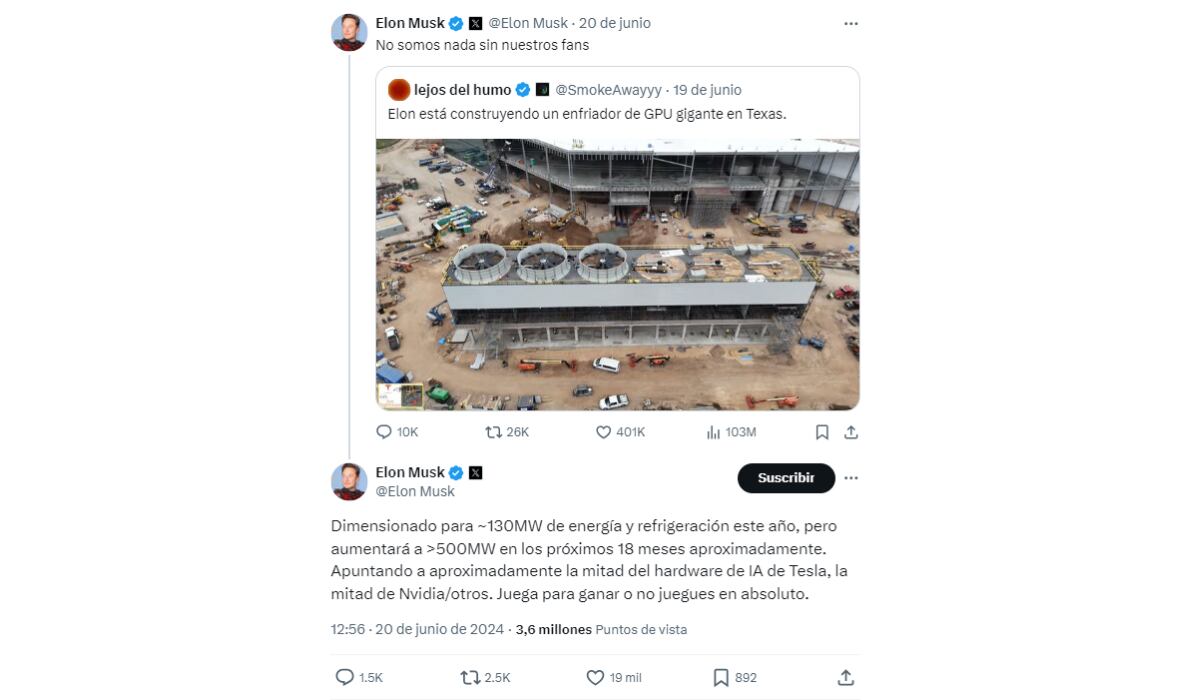Like the main post with 19 mil likes
This screenshot has height=700, width=1200.
tap(595, 677)
